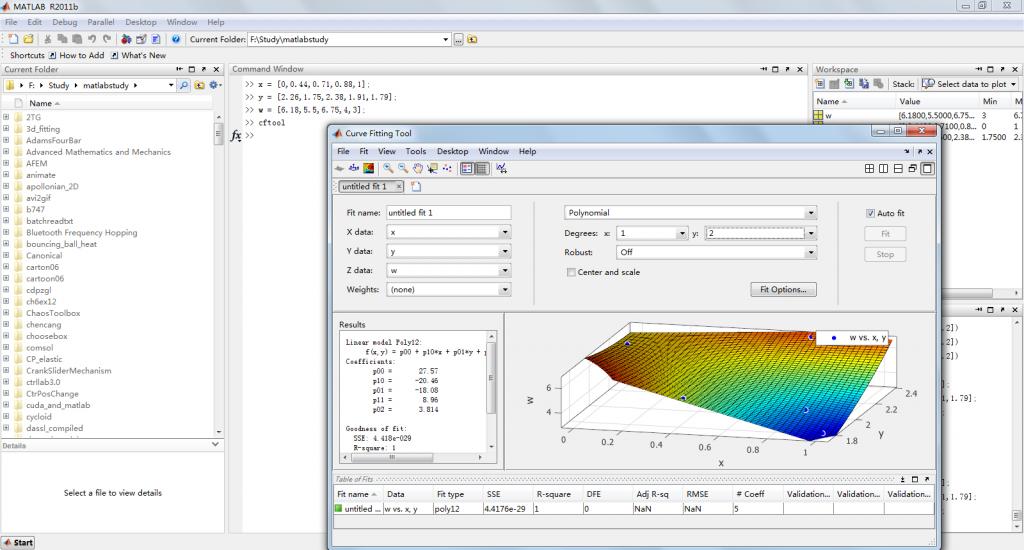The width and height of the screenshot is (1024, 550).
Task: Open the Fit menu in Curve Fitting Tool
Action: [364, 151]
